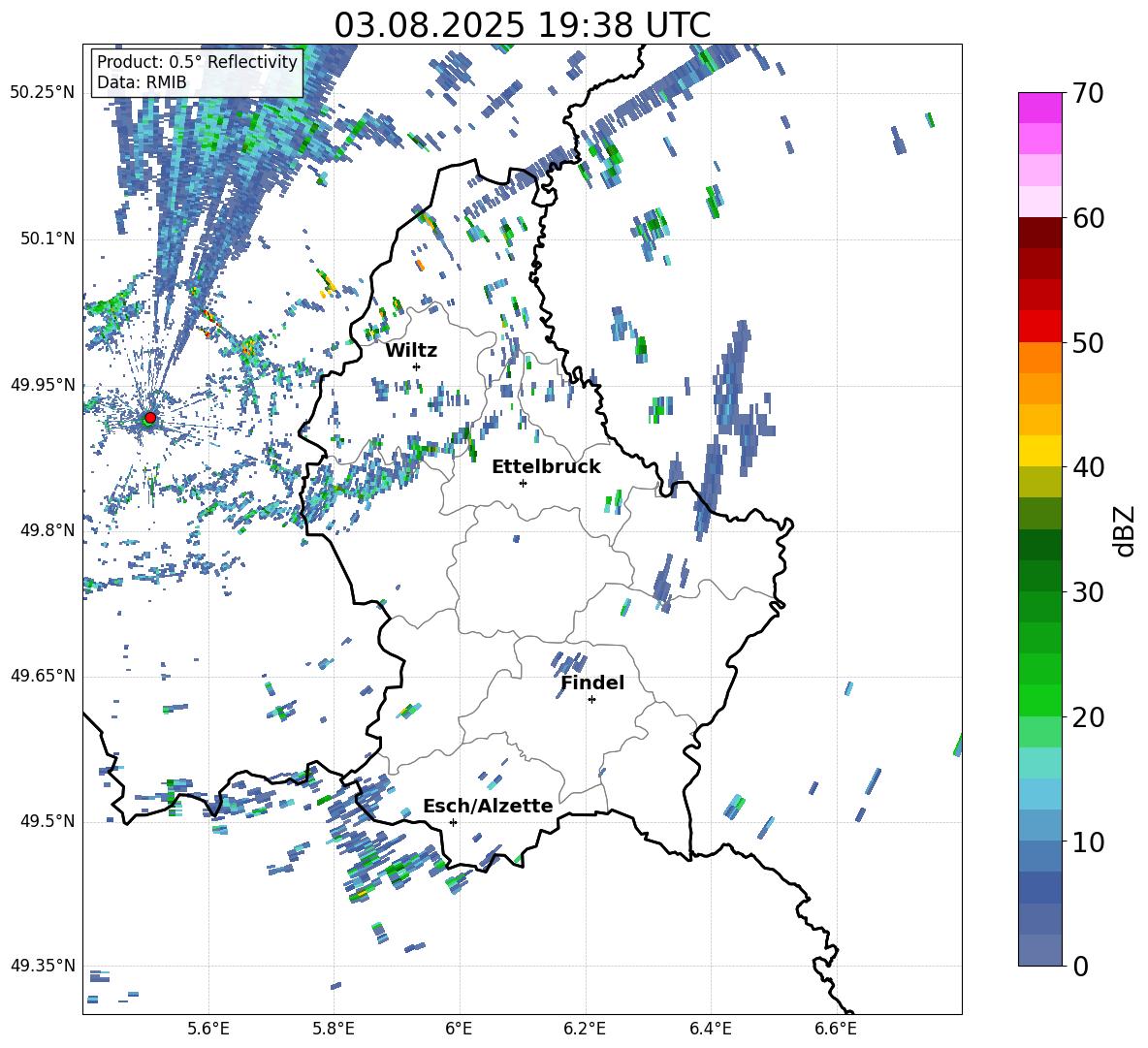Click the 6.4°E longitude label
Screen dimensions: 1148x1048
[710, 1030]
